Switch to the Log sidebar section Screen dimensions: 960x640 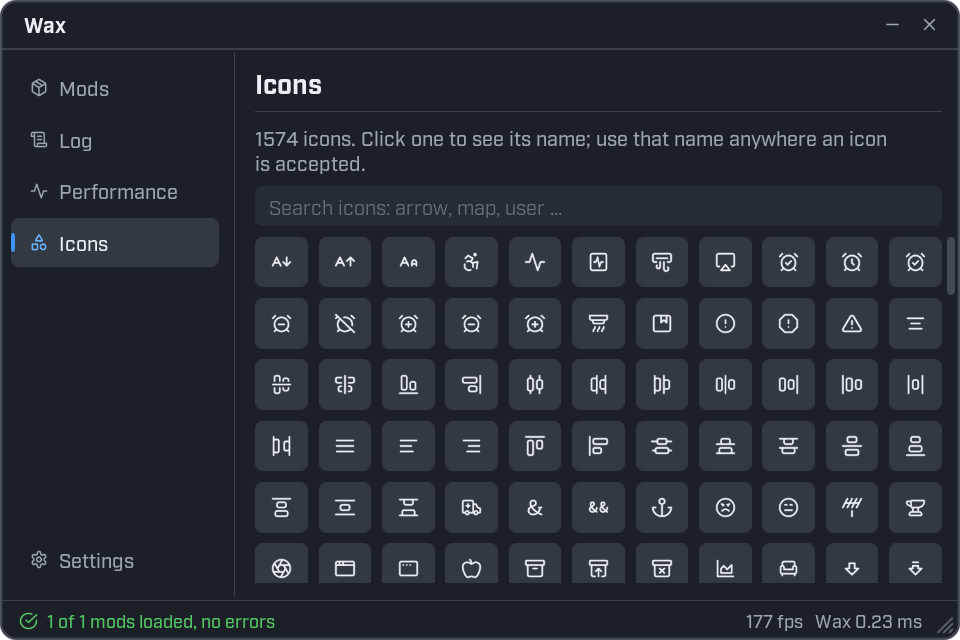pos(114,140)
